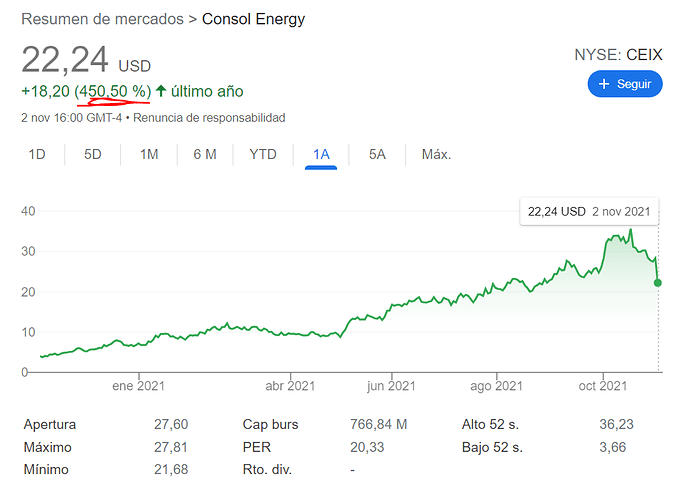Click the 30 y-axis label

click(x=28, y=251)
